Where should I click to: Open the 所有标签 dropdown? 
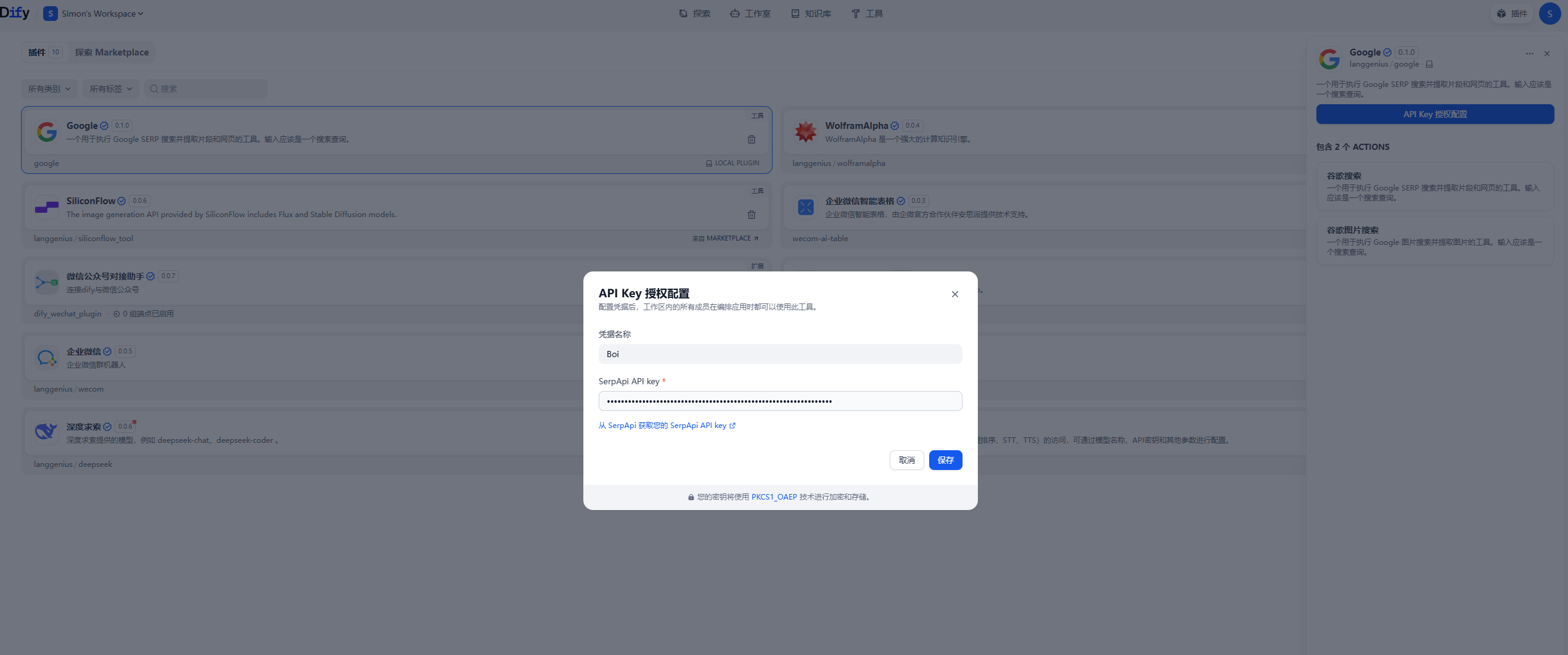coord(110,88)
